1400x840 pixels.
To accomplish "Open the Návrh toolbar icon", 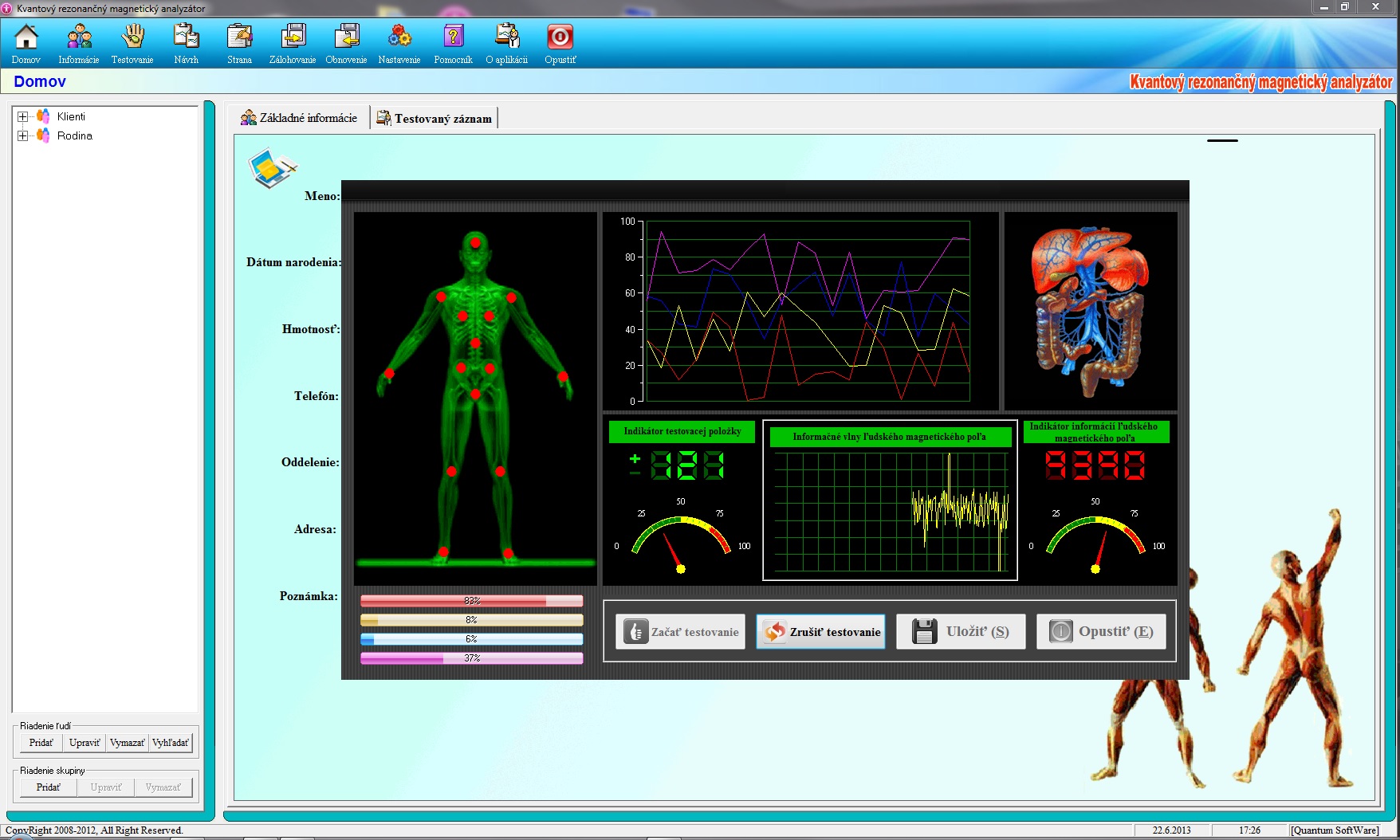I will (186, 37).
